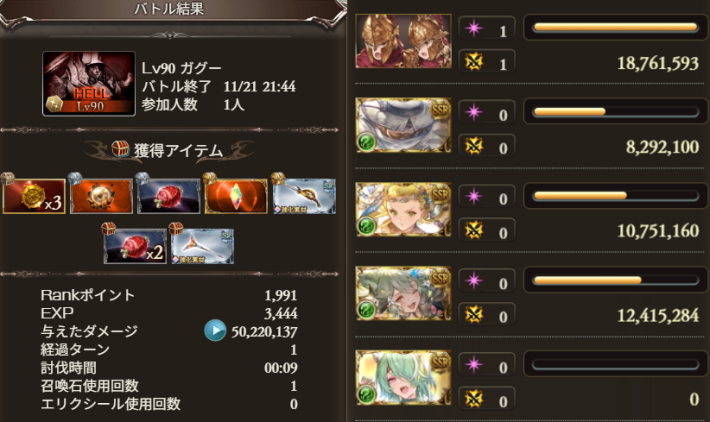Open the blonde SSR character portrait
This screenshot has width=710, height=422.
[x=403, y=209]
